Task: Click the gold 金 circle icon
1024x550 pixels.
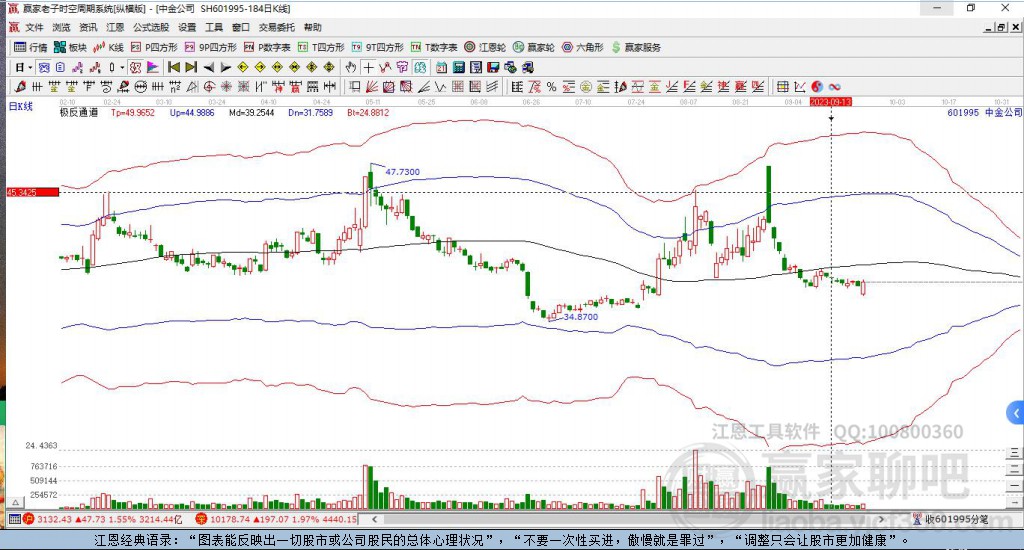Action: tap(586, 86)
